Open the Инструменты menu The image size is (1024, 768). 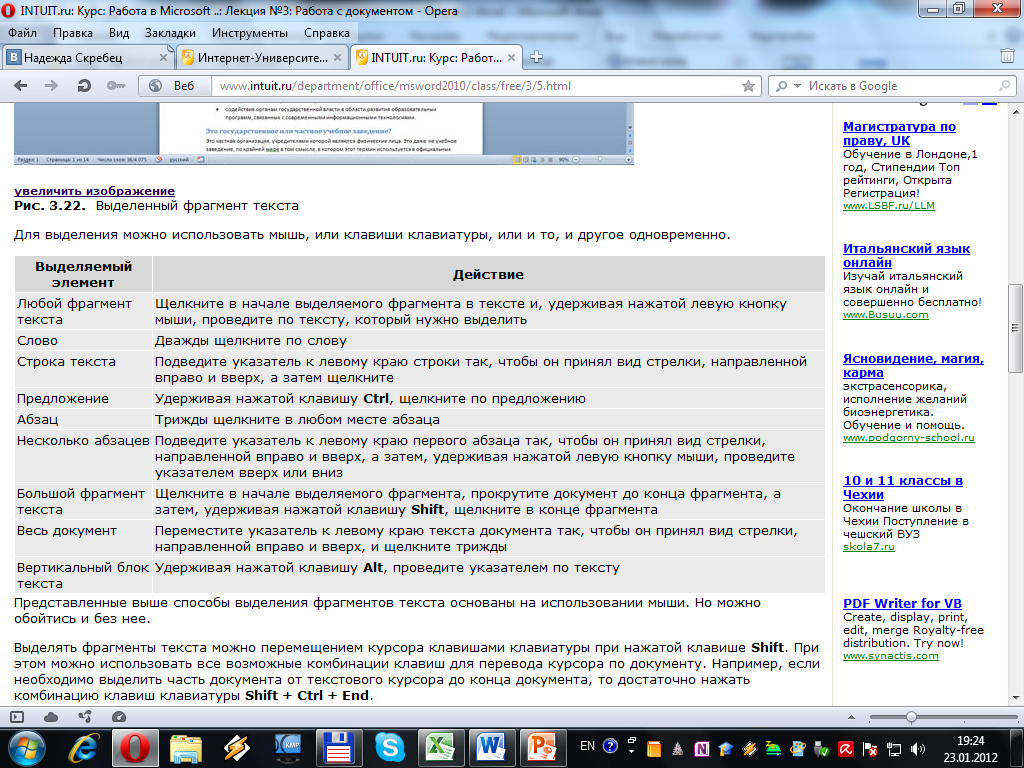249,33
